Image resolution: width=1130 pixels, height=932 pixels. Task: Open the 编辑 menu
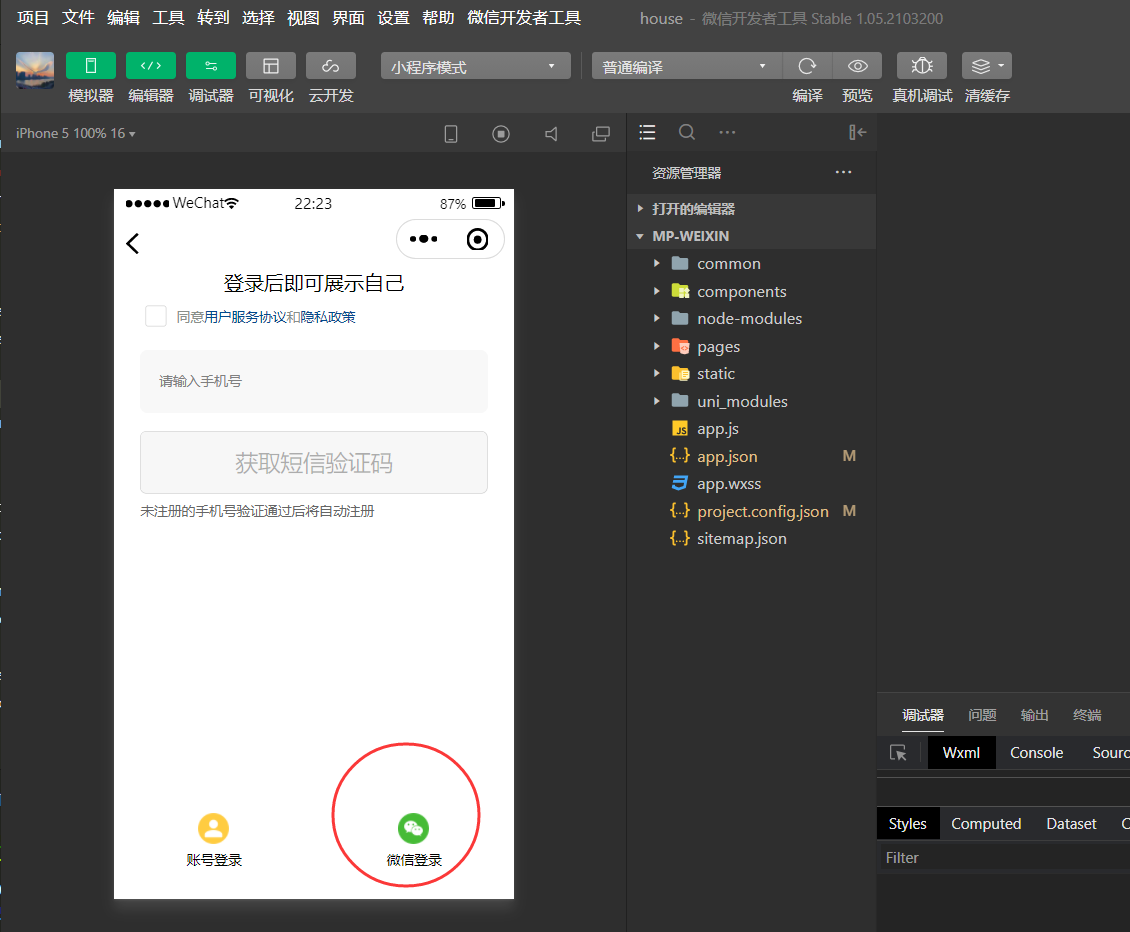click(x=123, y=17)
